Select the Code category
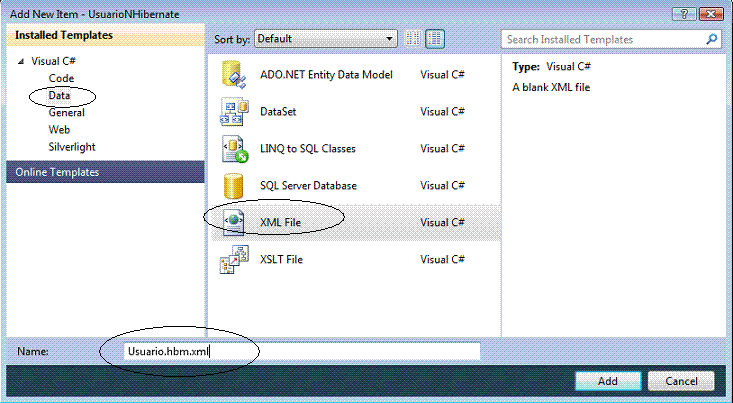The image size is (733, 403). click(x=61, y=78)
